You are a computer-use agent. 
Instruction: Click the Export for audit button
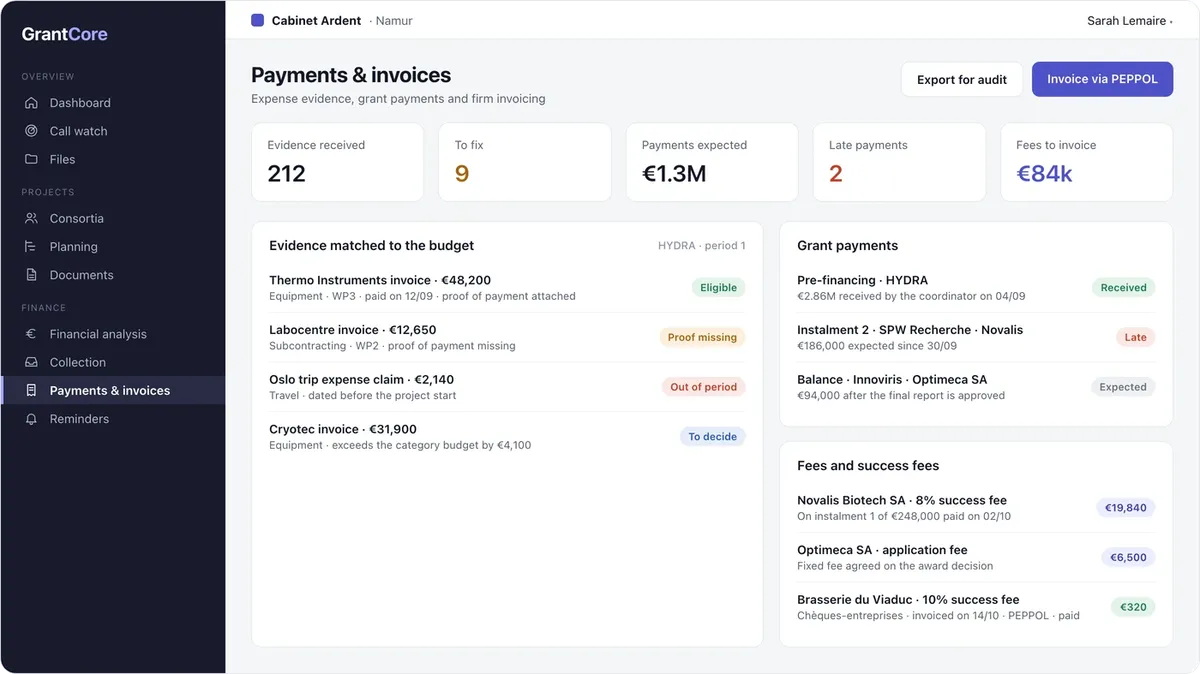[x=962, y=79]
